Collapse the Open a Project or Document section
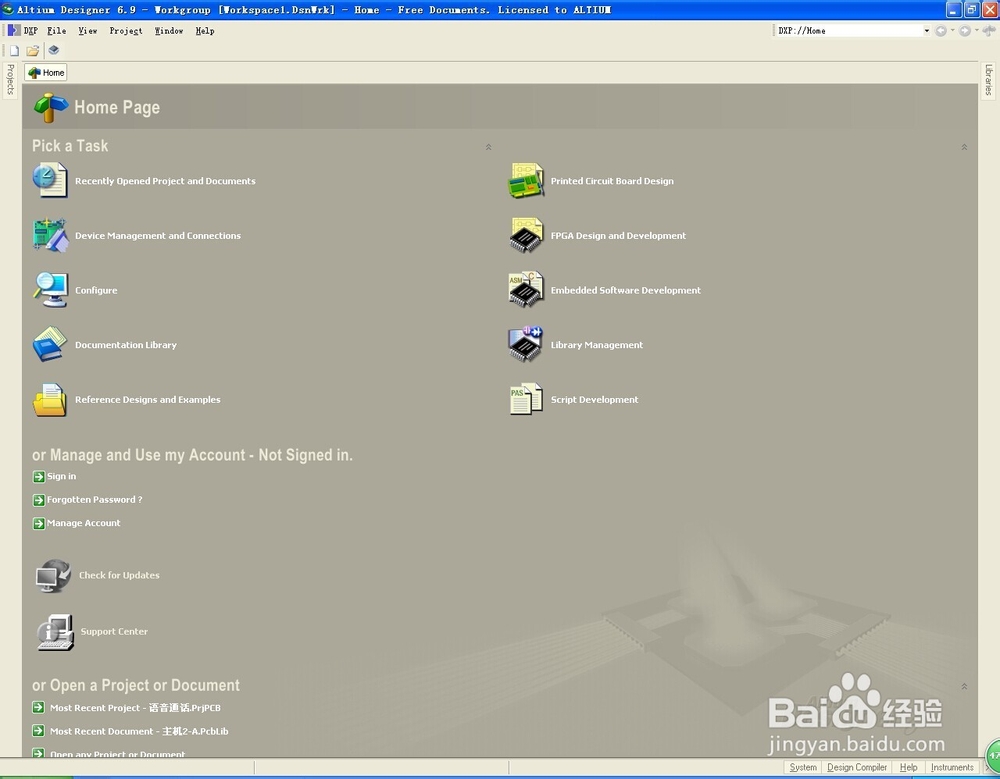This screenshot has height=779, width=1000. click(x=964, y=686)
